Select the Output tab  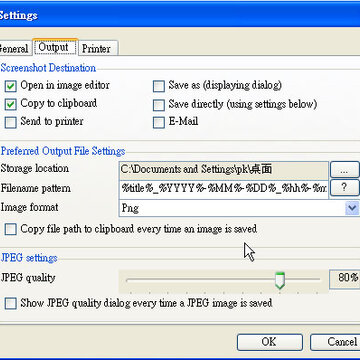55,47
